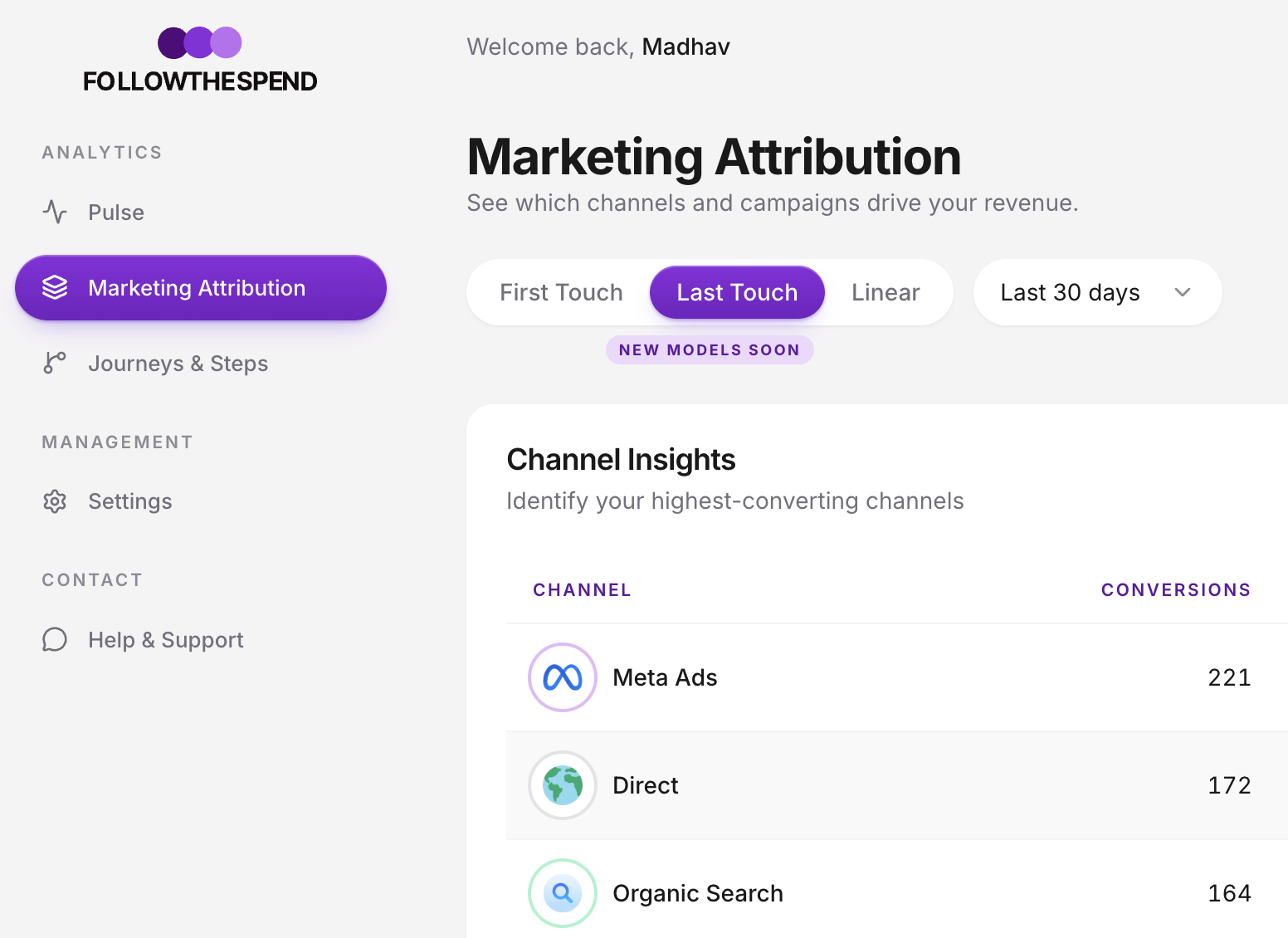Click the Help & Support chat bubble icon
Screen dimensions: 1288x938
point(55,640)
